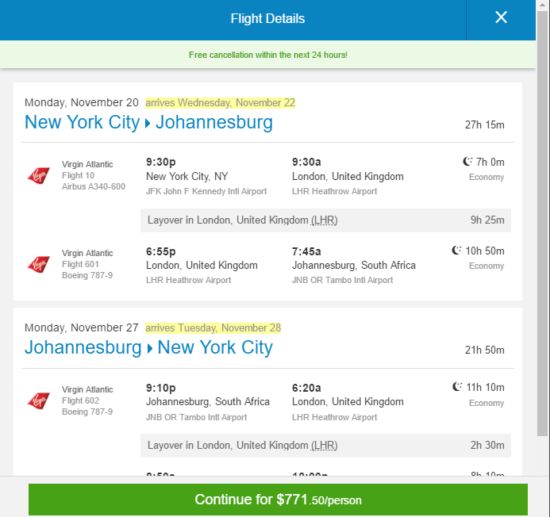Click the 27h 15m total trip duration
This screenshot has width=550, height=517.
pyautogui.click(x=484, y=125)
